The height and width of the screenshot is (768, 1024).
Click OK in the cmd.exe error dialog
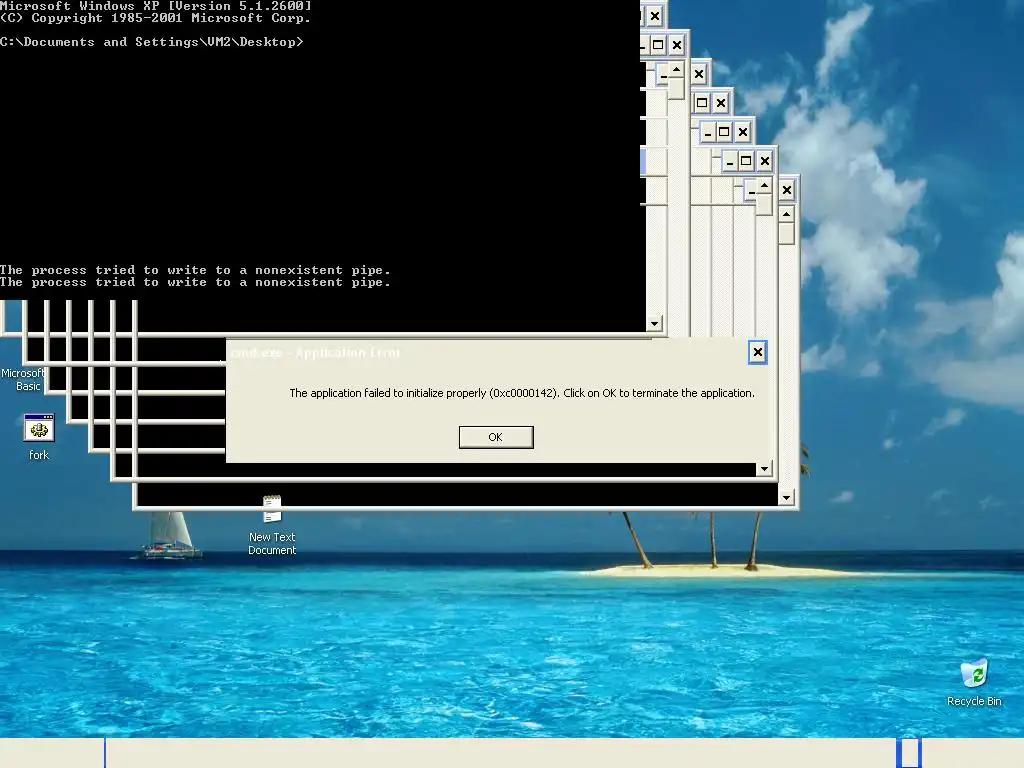pyautogui.click(x=496, y=437)
